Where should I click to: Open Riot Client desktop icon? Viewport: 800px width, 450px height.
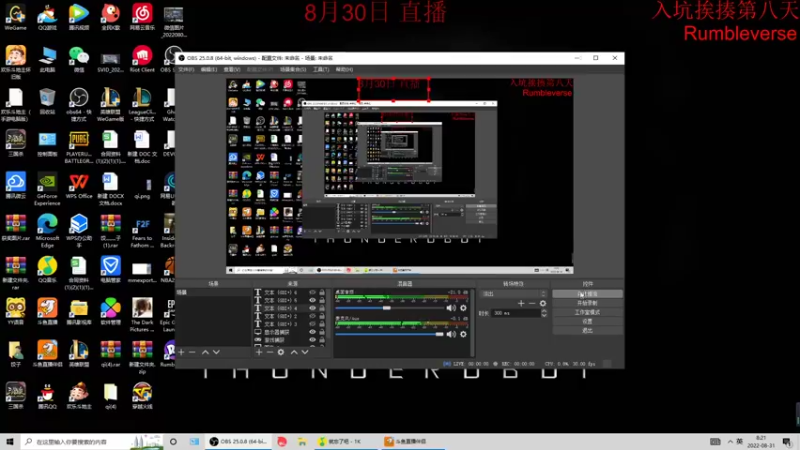coord(142,59)
